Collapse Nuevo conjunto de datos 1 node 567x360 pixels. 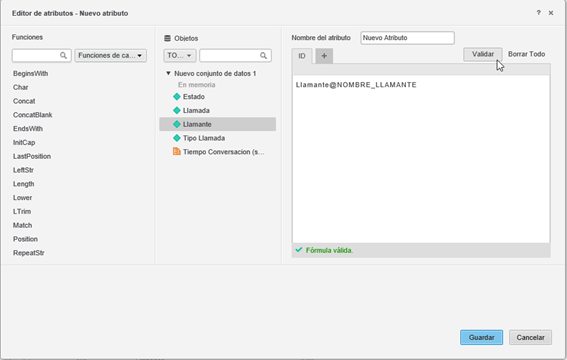(168, 73)
